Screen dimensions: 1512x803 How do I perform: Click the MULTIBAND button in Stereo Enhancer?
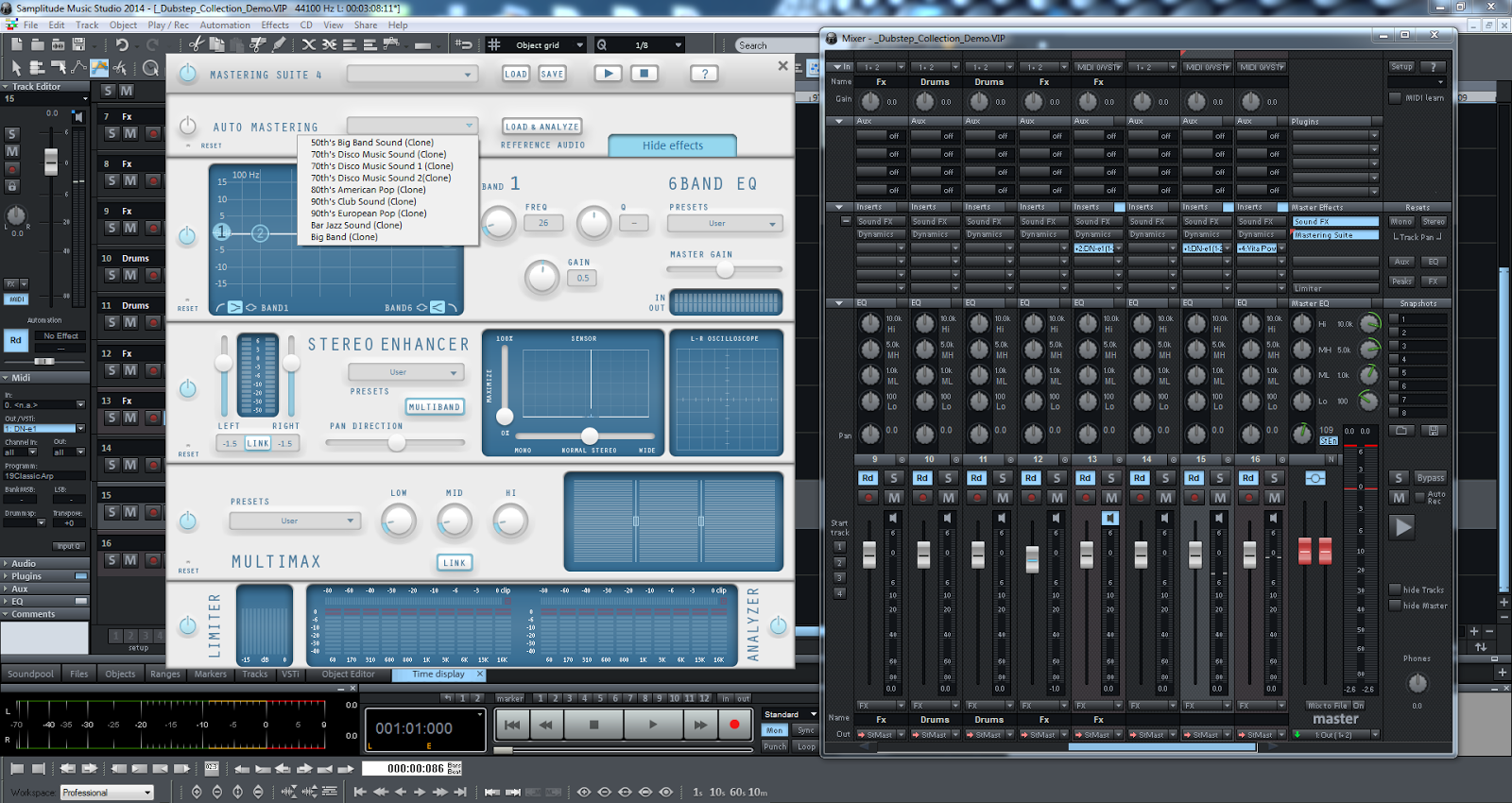(x=435, y=406)
